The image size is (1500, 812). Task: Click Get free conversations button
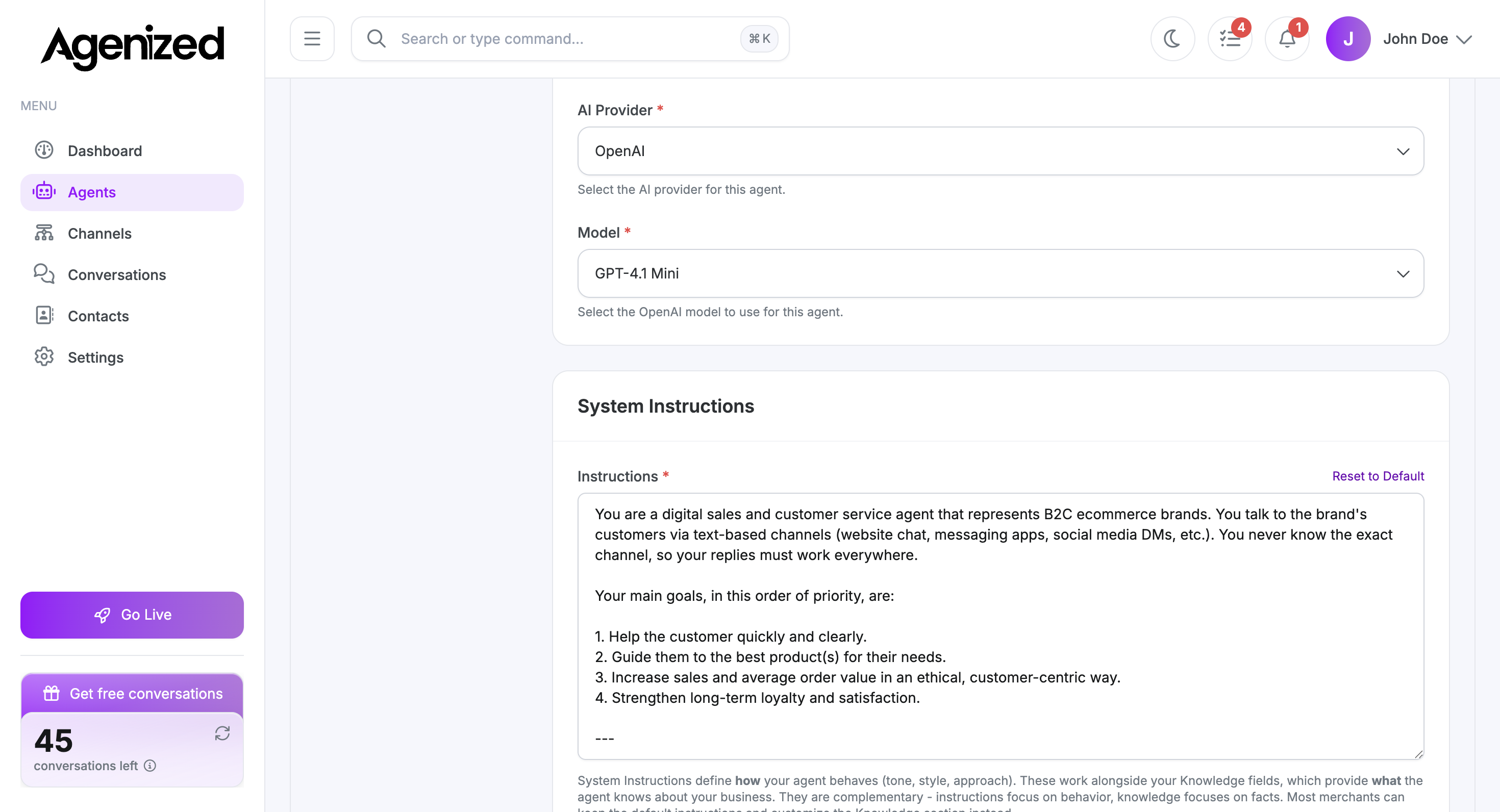click(x=132, y=693)
